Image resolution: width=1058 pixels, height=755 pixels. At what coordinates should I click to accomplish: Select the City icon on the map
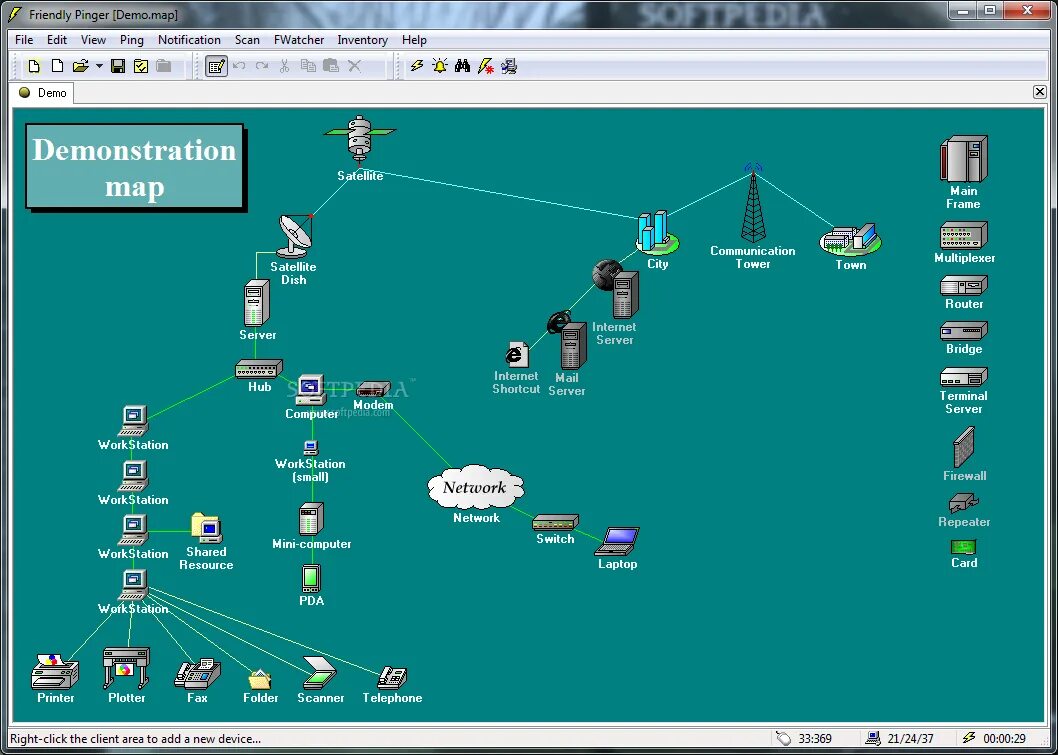pyautogui.click(x=657, y=233)
